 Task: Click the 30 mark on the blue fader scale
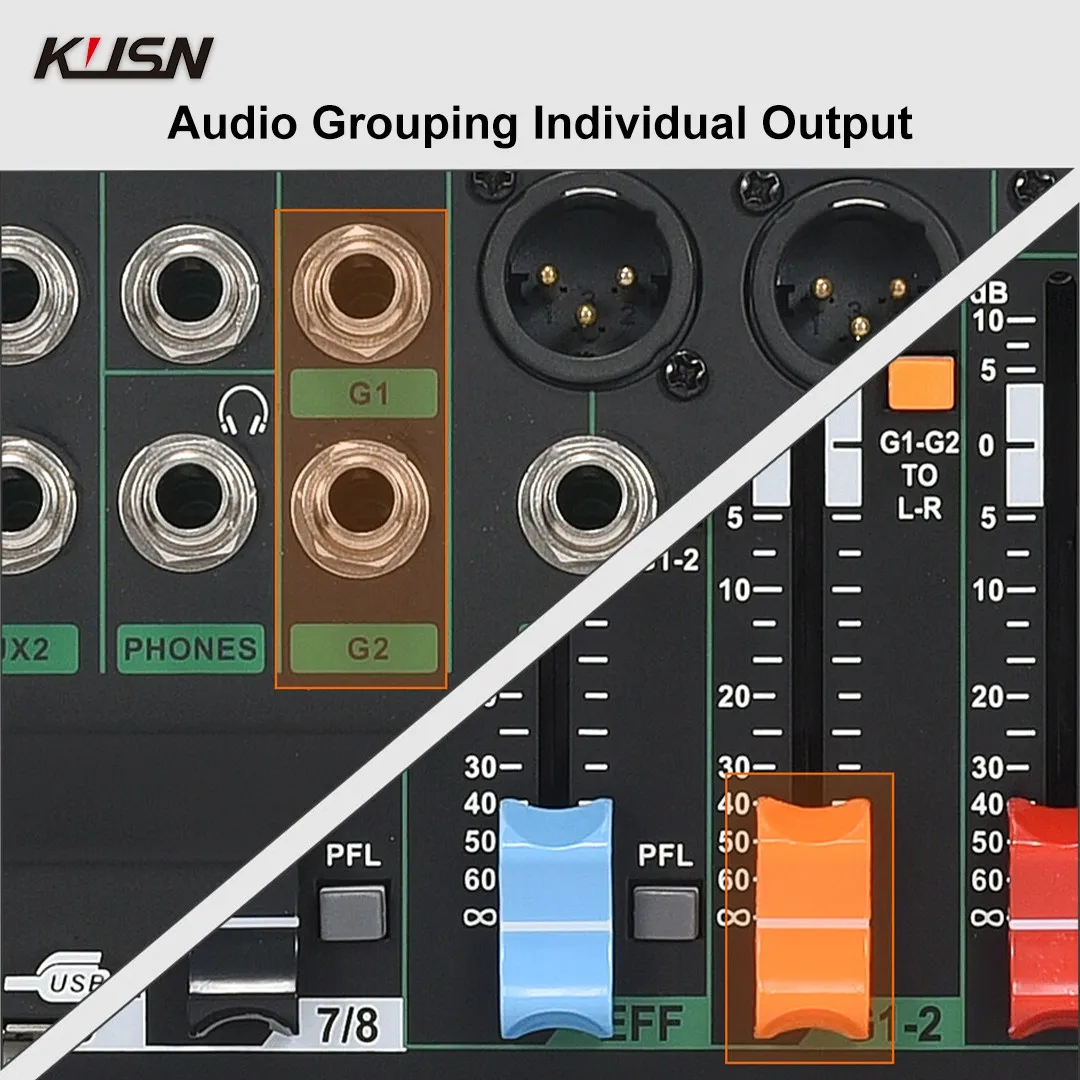coord(481,767)
